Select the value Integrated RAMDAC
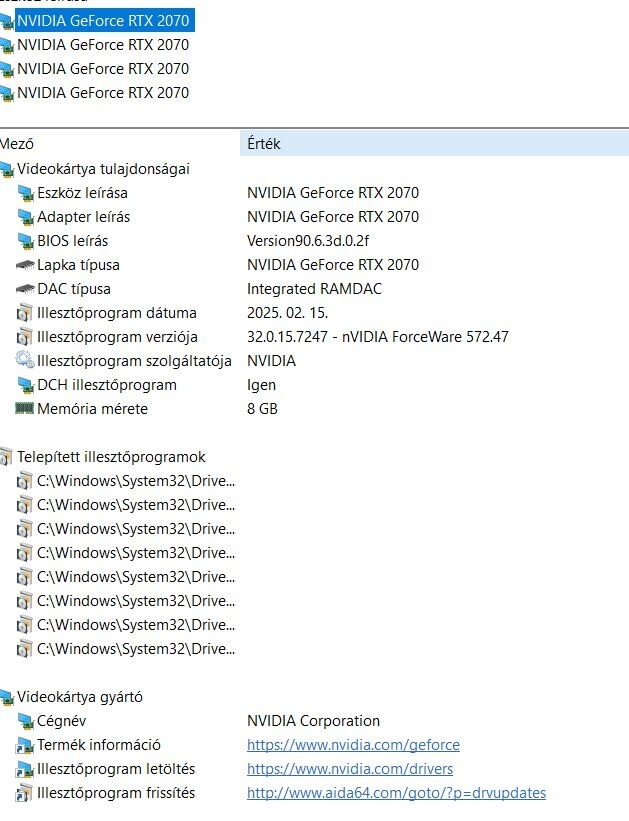The image size is (629, 821). tap(314, 289)
